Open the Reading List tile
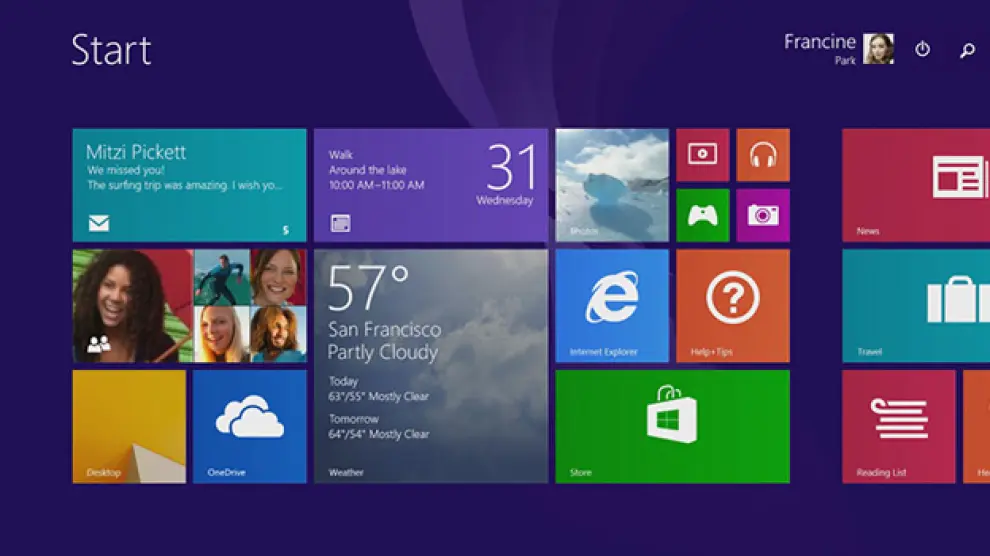The width and height of the screenshot is (990, 556). click(898, 426)
